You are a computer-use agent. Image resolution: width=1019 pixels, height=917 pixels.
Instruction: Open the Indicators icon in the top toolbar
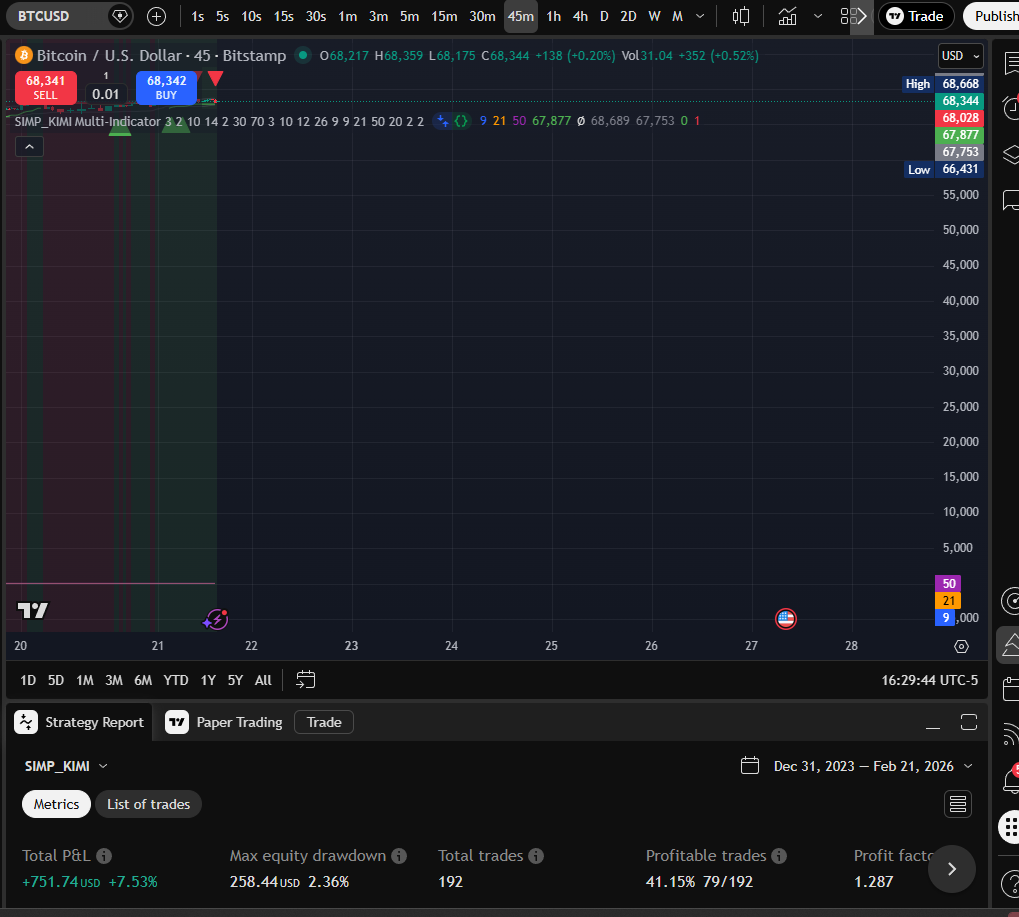pyautogui.click(x=787, y=16)
